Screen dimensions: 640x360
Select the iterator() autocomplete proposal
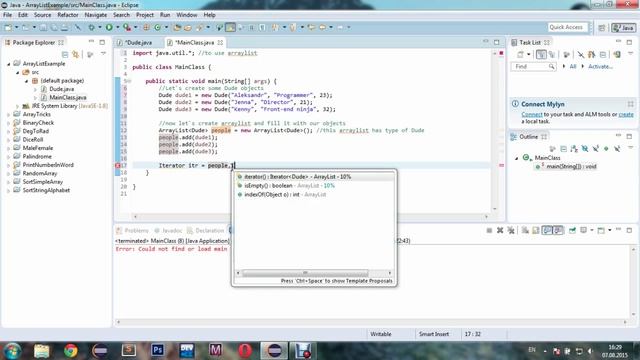[x=314, y=177]
